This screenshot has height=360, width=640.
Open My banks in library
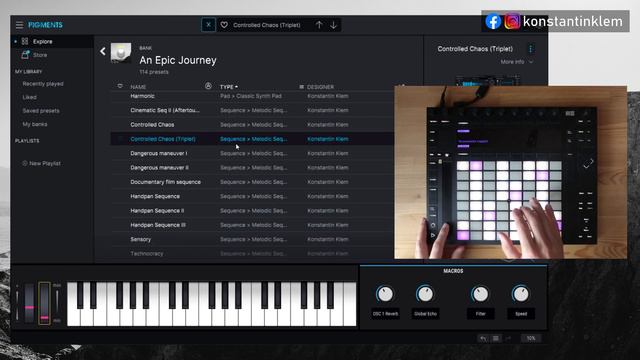pyautogui.click(x=35, y=124)
